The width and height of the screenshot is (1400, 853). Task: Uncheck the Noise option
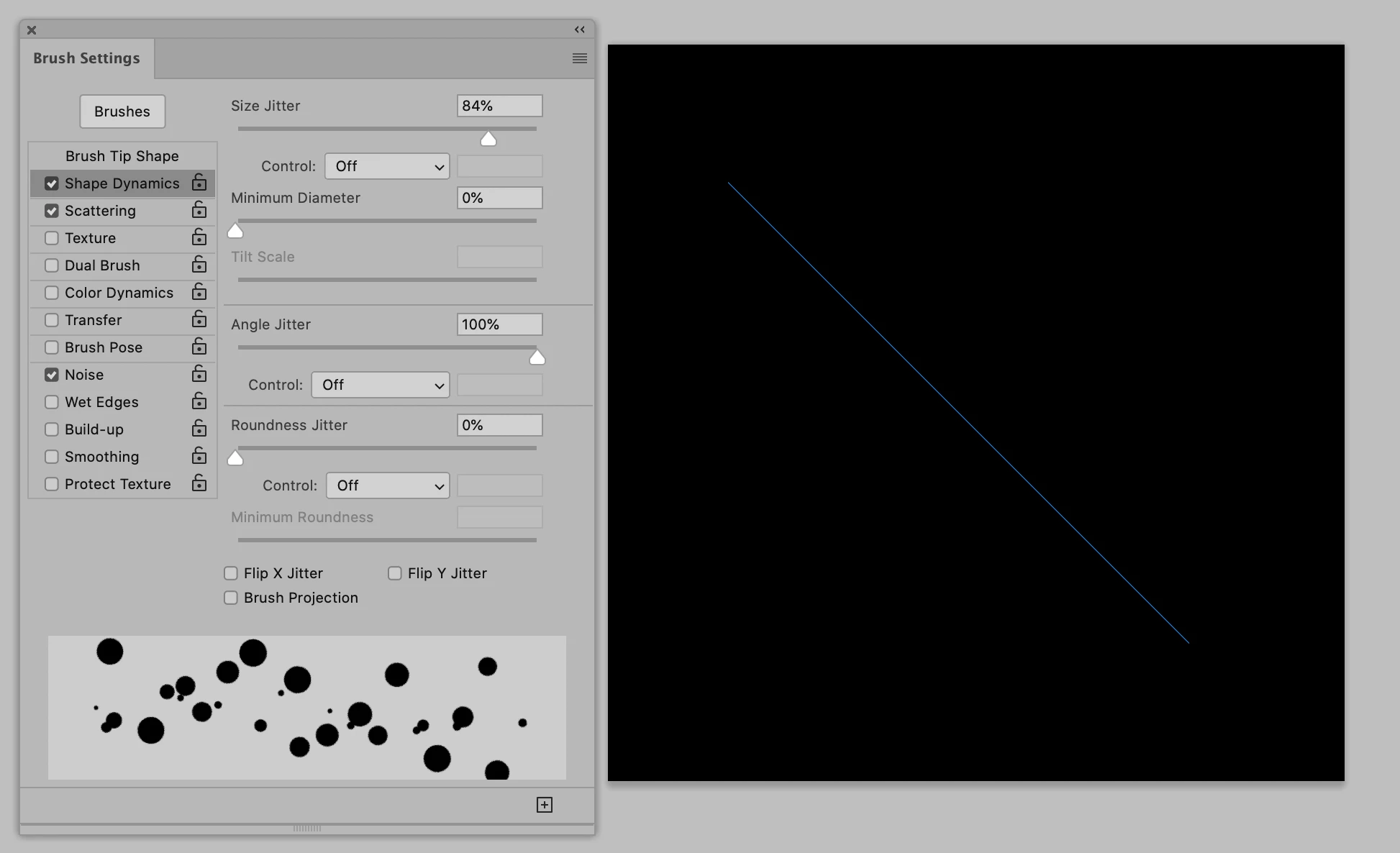pyautogui.click(x=52, y=375)
